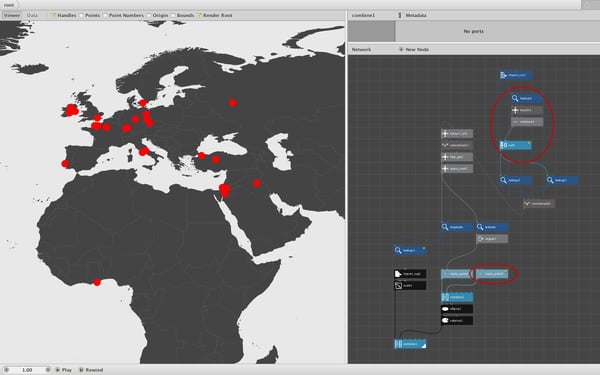Select the concatenate node below lookup1
This screenshot has width=600, height=375.
click(538, 204)
